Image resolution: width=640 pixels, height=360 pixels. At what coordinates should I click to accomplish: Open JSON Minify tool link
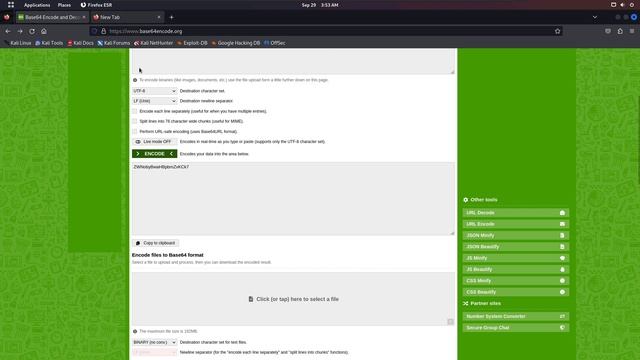(x=516, y=236)
